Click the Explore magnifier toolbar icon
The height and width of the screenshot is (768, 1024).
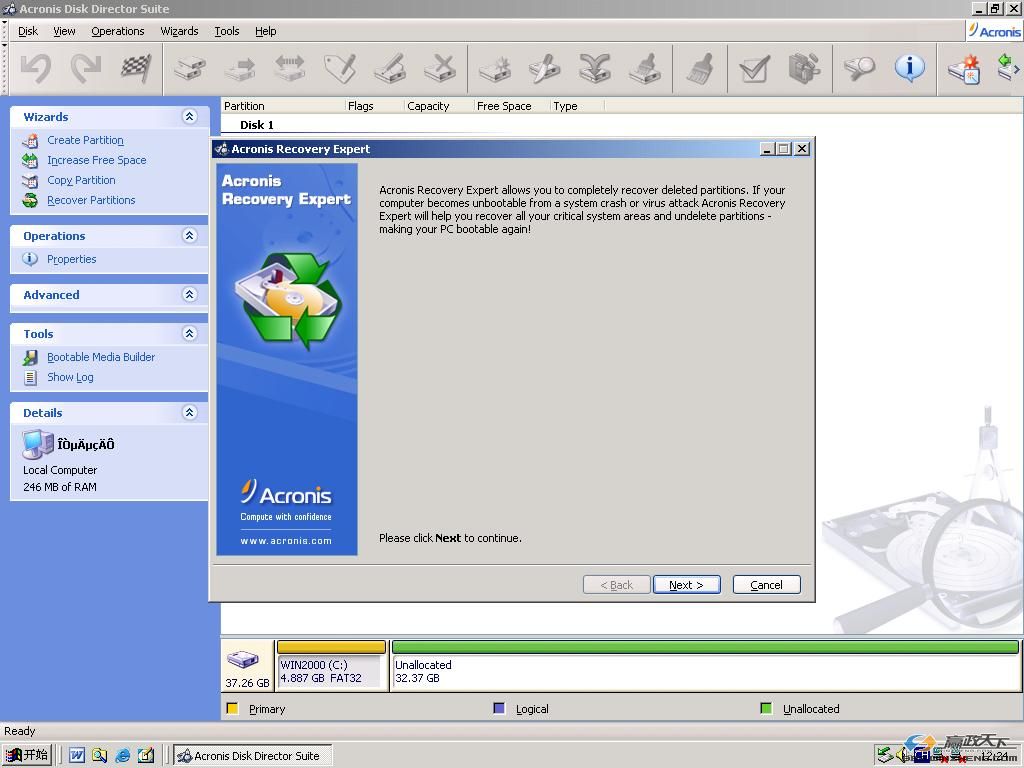point(859,69)
